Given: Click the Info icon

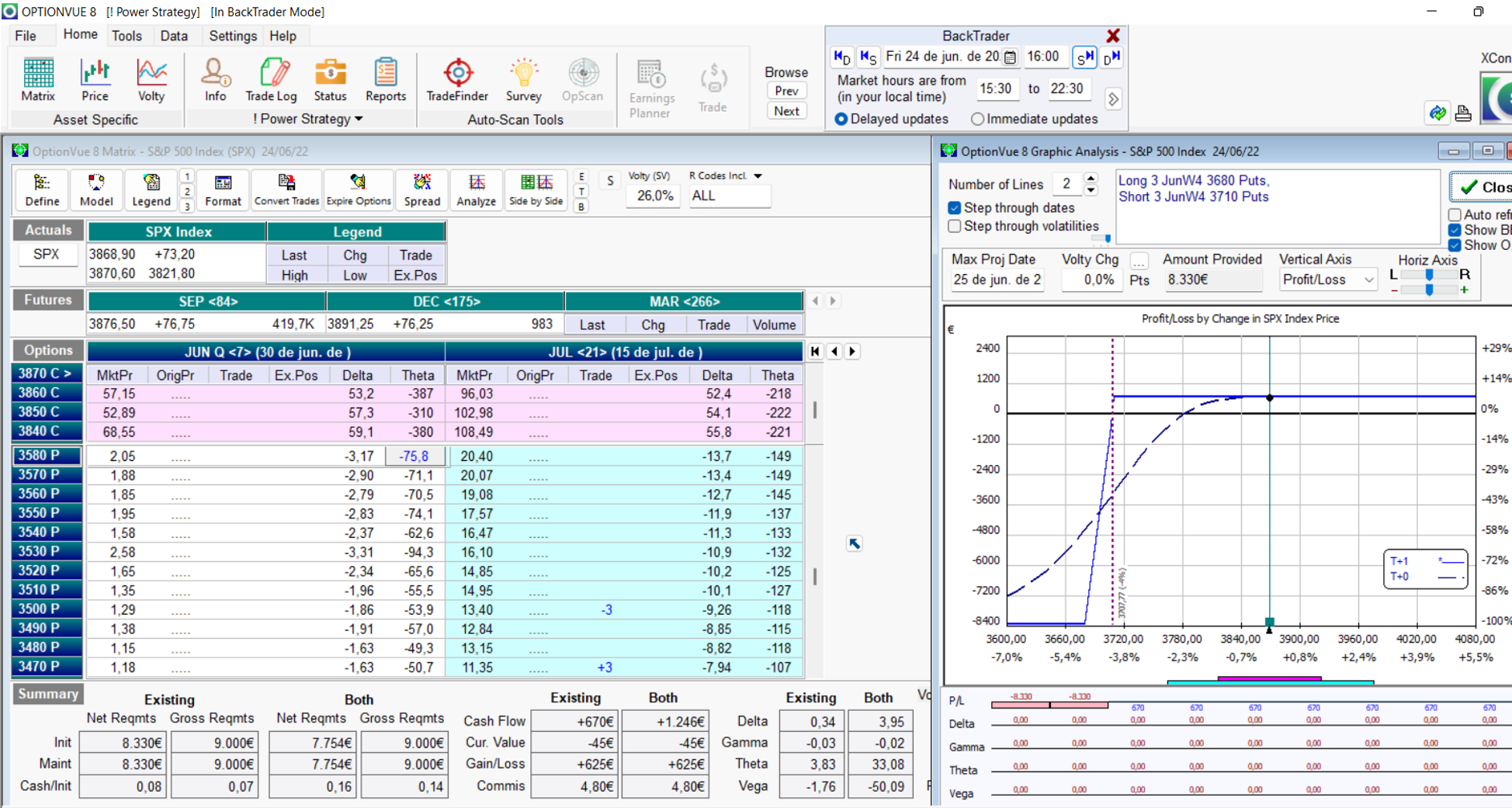Looking at the screenshot, I should [x=216, y=80].
